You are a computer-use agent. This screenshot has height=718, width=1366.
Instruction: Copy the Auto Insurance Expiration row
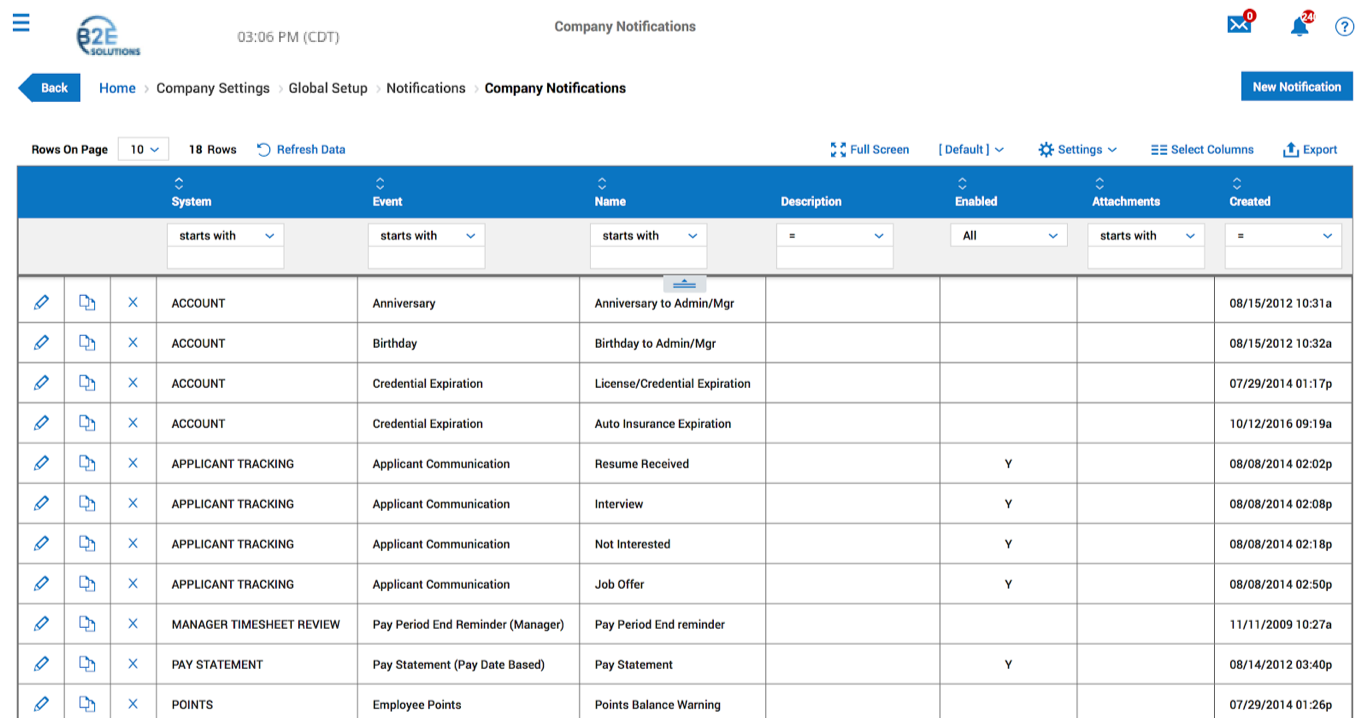[x=87, y=423]
